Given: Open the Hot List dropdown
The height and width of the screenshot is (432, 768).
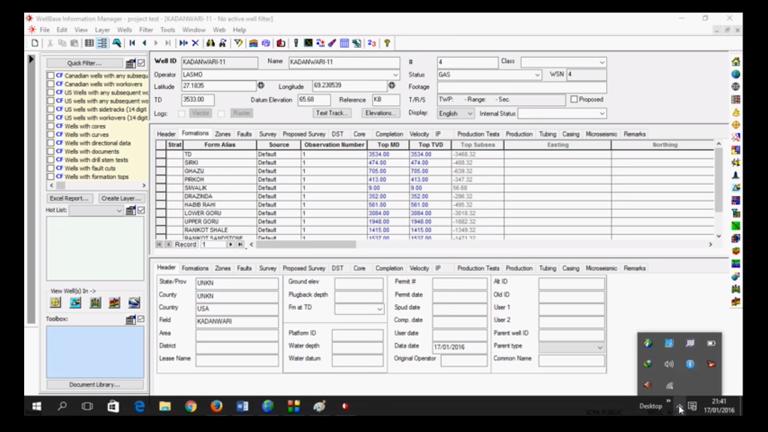Looking at the screenshot, I should pyautogui.click(x=119, y=211).
